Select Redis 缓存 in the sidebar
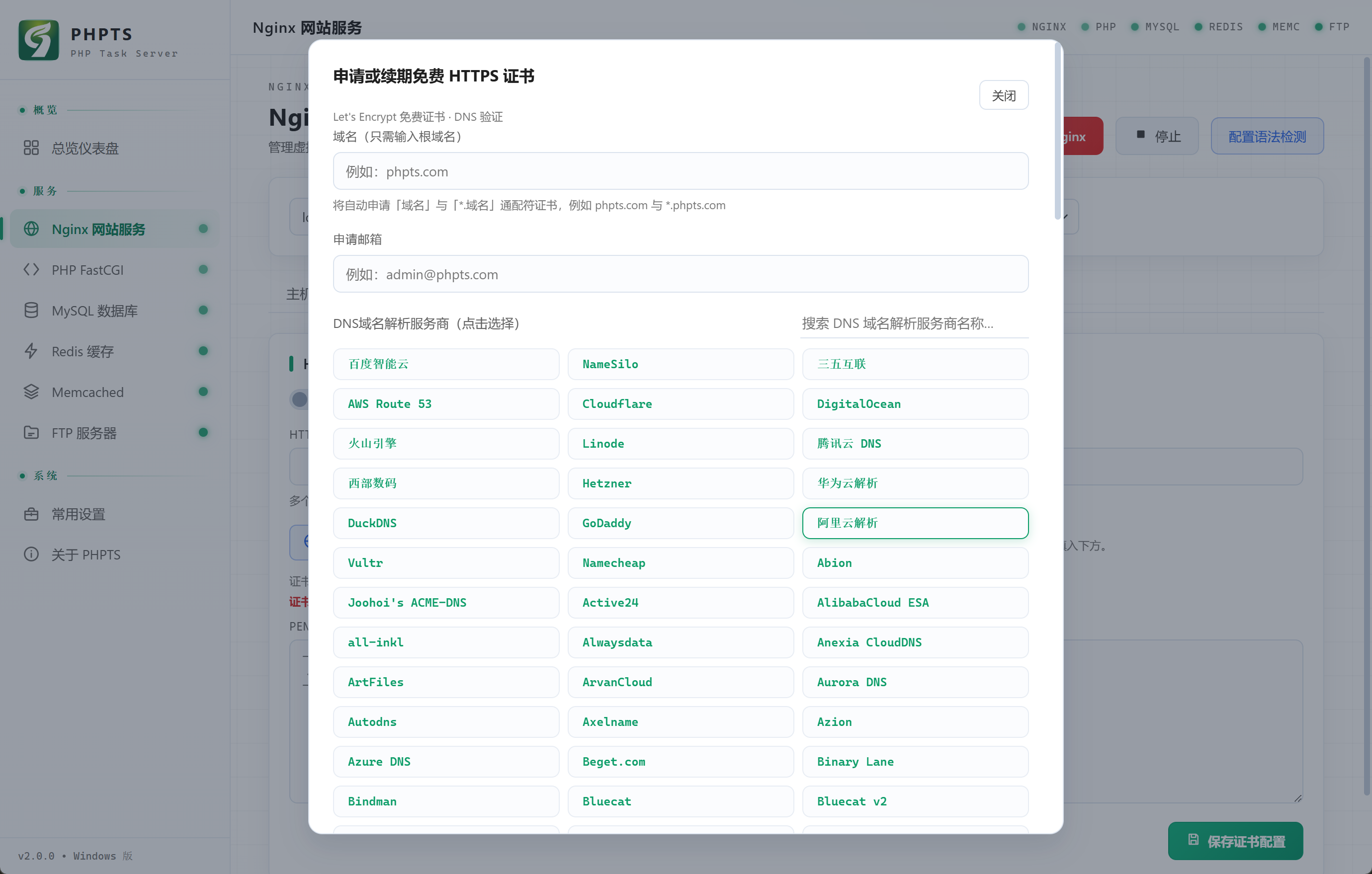1372x874 pixels. [114, 351]
